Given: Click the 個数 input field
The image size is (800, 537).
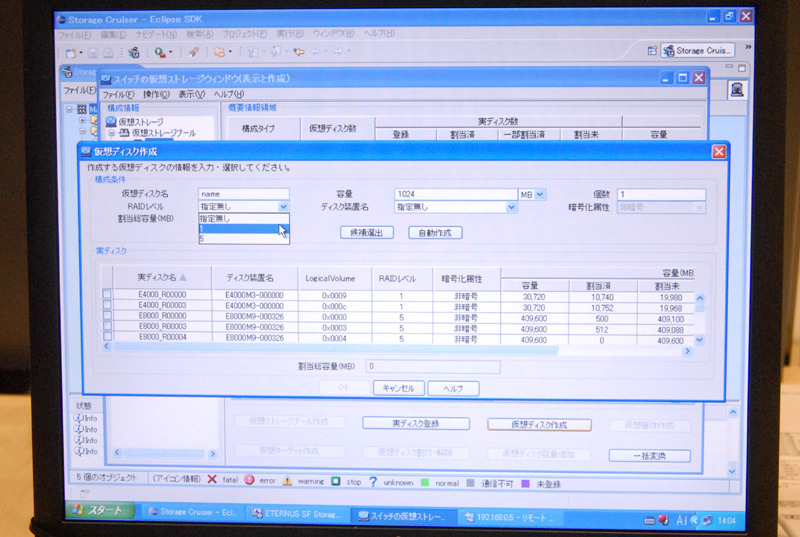Looking at the screenshot, I should tap(661, 194).
